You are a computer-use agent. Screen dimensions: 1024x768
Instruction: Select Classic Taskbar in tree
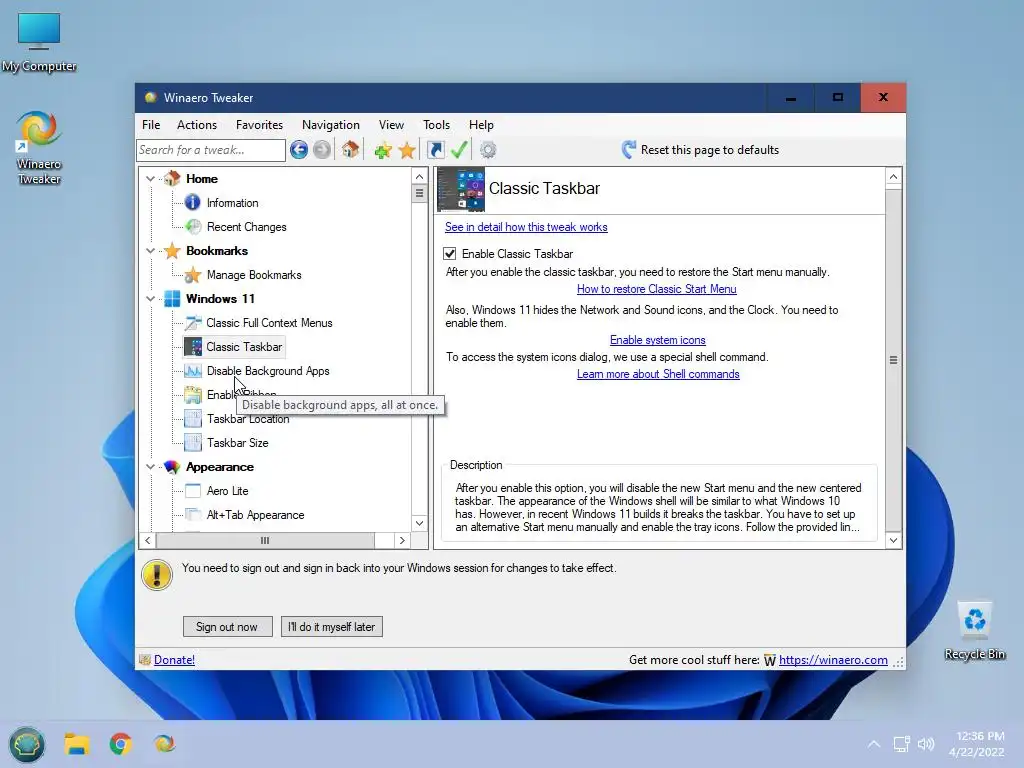point(244,347)
